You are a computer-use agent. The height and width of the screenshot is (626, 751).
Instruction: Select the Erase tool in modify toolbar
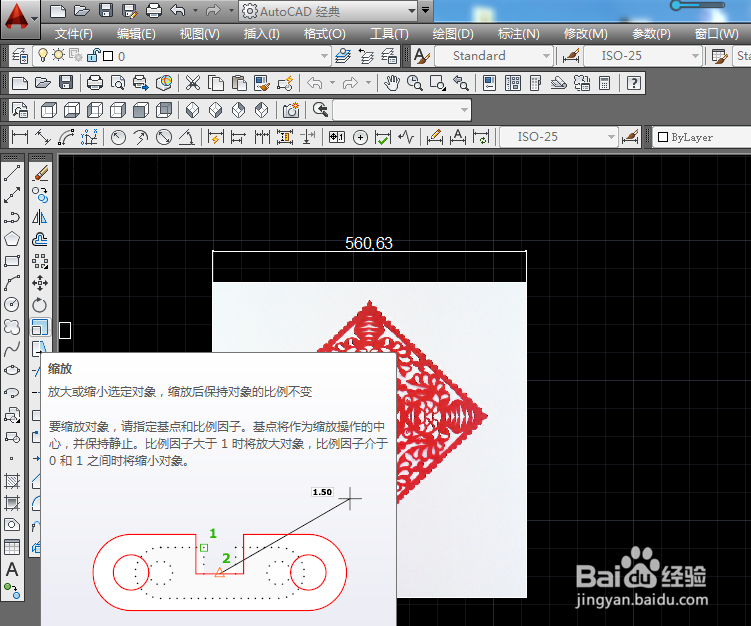click(40, 173)
